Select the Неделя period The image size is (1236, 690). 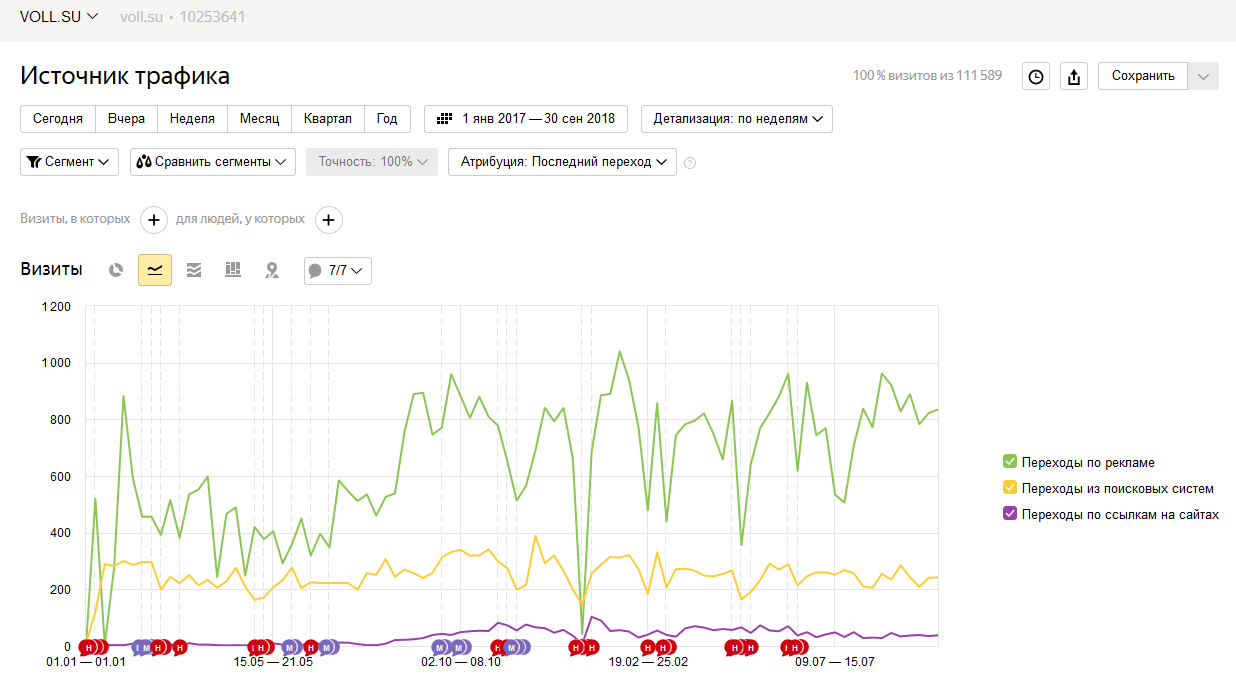[x=193, y=119]
